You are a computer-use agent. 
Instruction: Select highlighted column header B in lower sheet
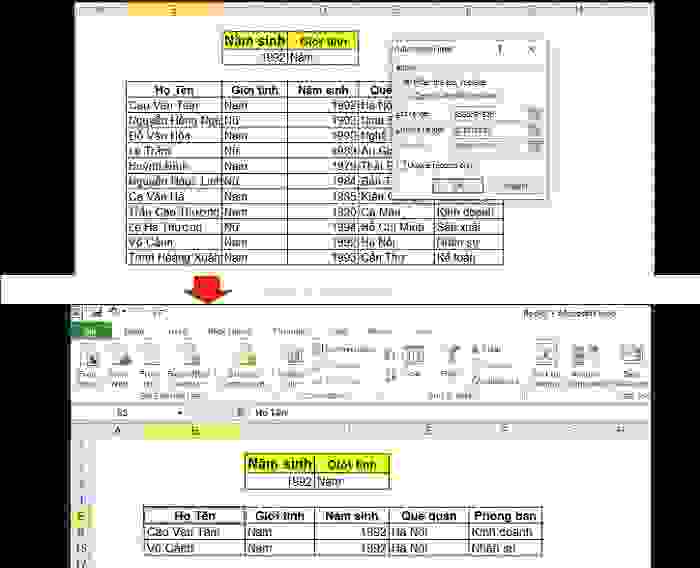coord(192,430)
